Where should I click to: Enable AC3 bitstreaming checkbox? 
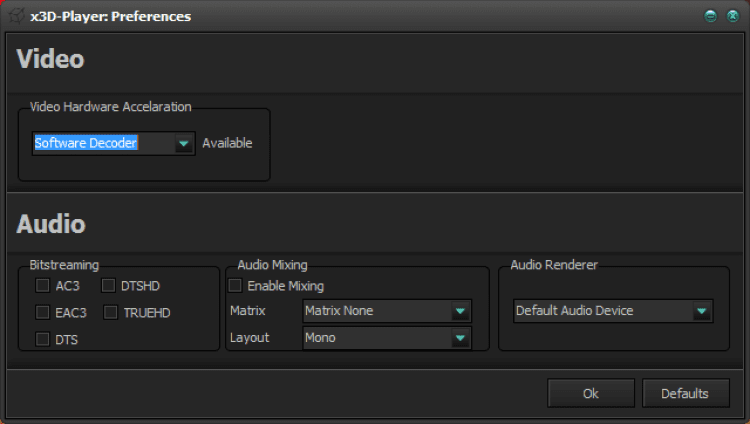[x=43, y=286]
